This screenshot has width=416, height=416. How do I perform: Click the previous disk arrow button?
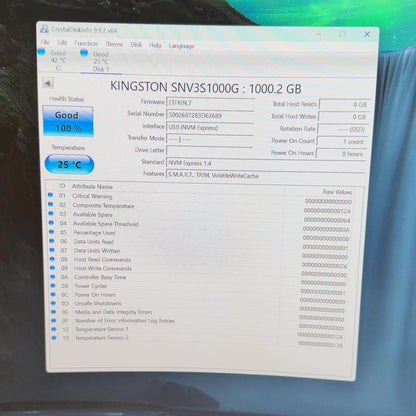(x=48, y=83)
